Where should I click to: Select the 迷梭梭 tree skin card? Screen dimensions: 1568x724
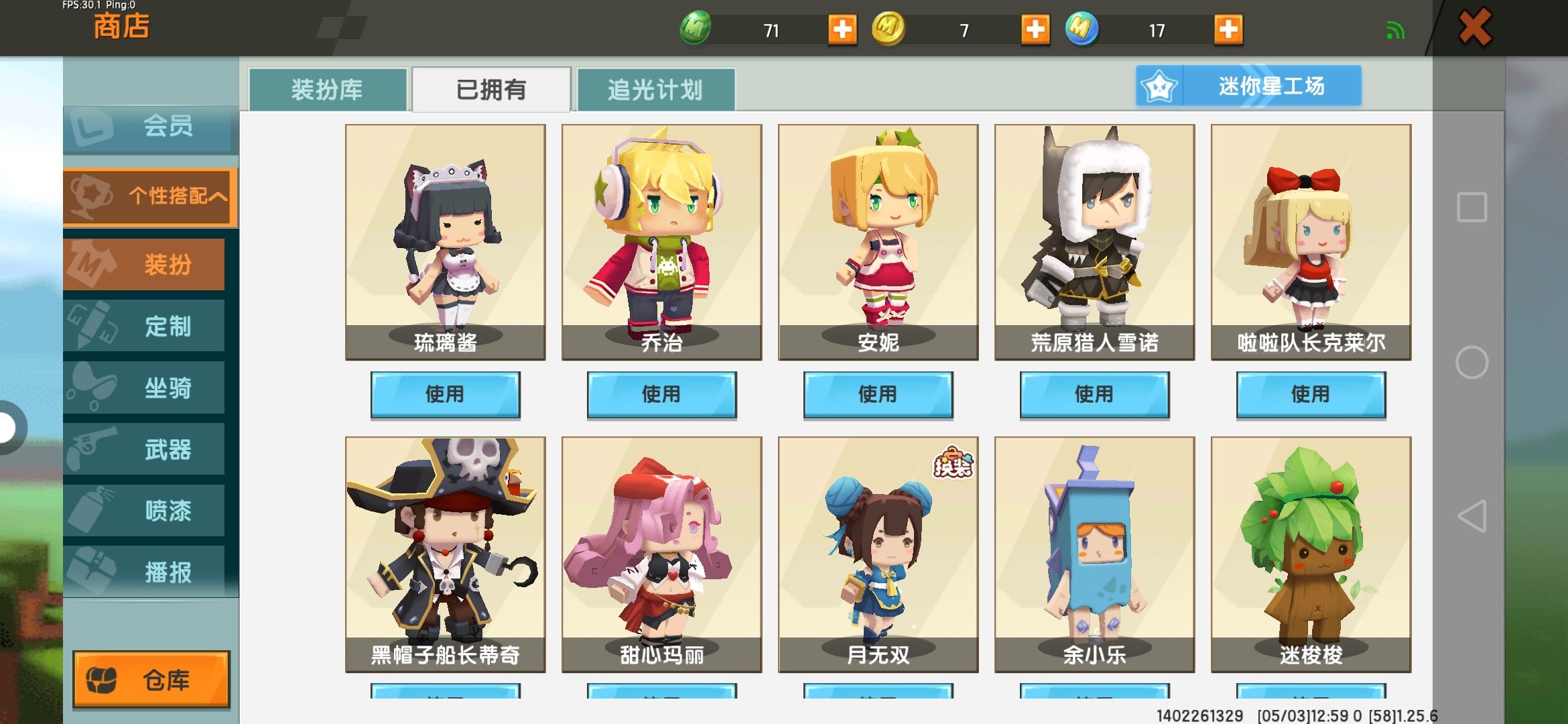[x=1311, y=554]
